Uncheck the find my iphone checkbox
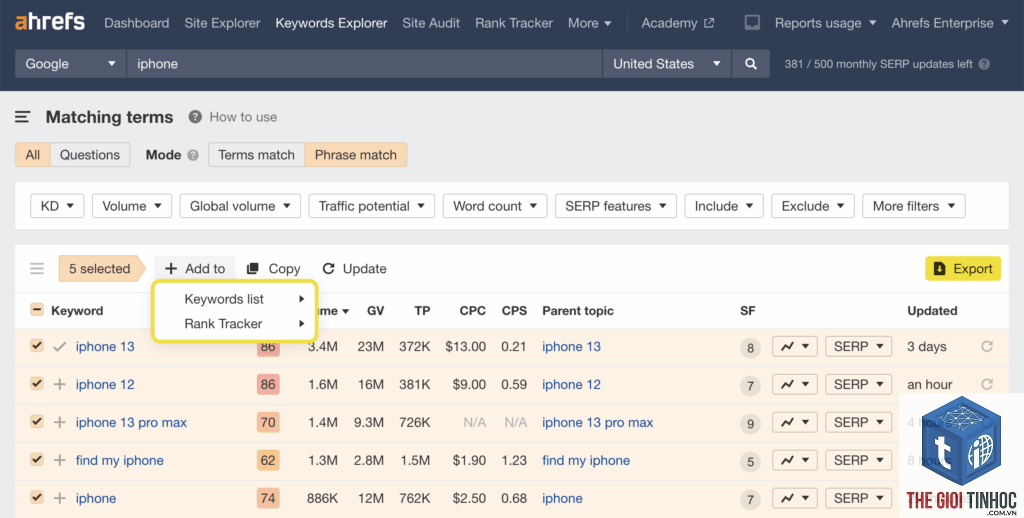Viewport: 1024px width, 518px height. click(37, 459)
